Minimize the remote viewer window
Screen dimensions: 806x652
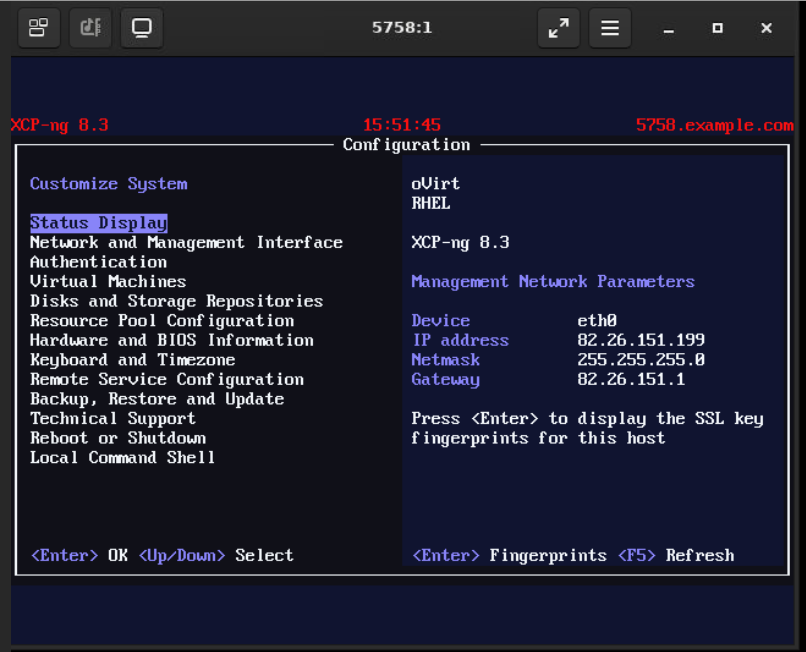[669, 28]
